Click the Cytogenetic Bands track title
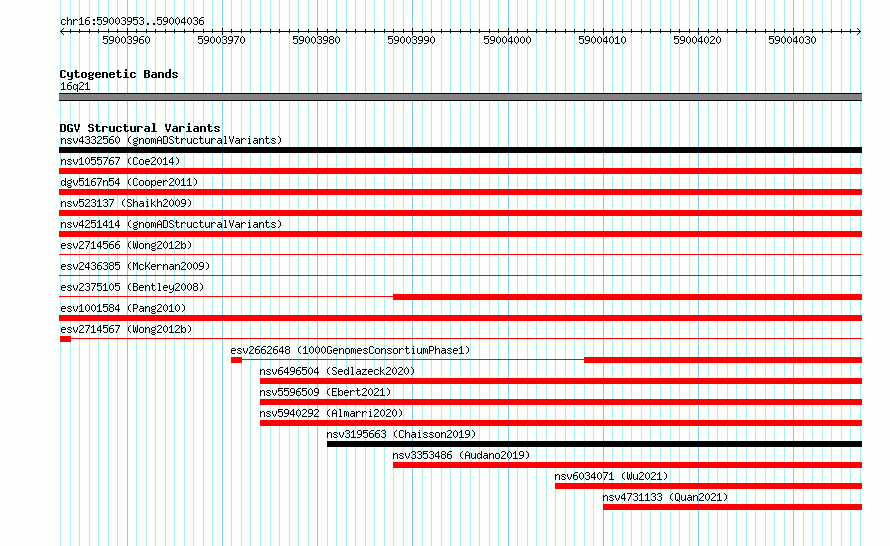The image size is (890, 546). (x=119, y=74)
